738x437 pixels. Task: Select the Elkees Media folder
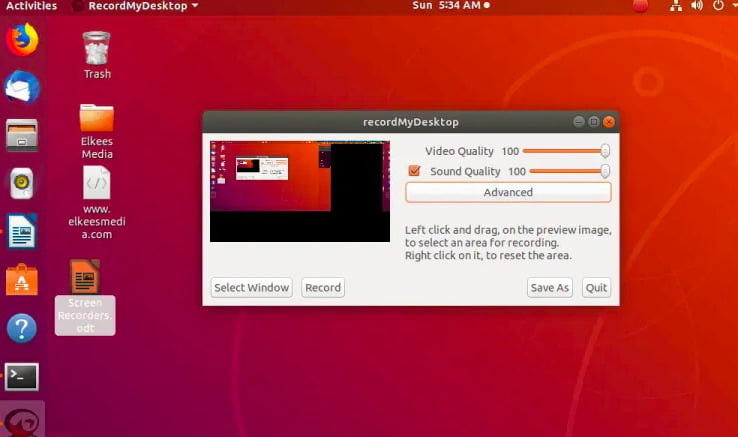97,131
